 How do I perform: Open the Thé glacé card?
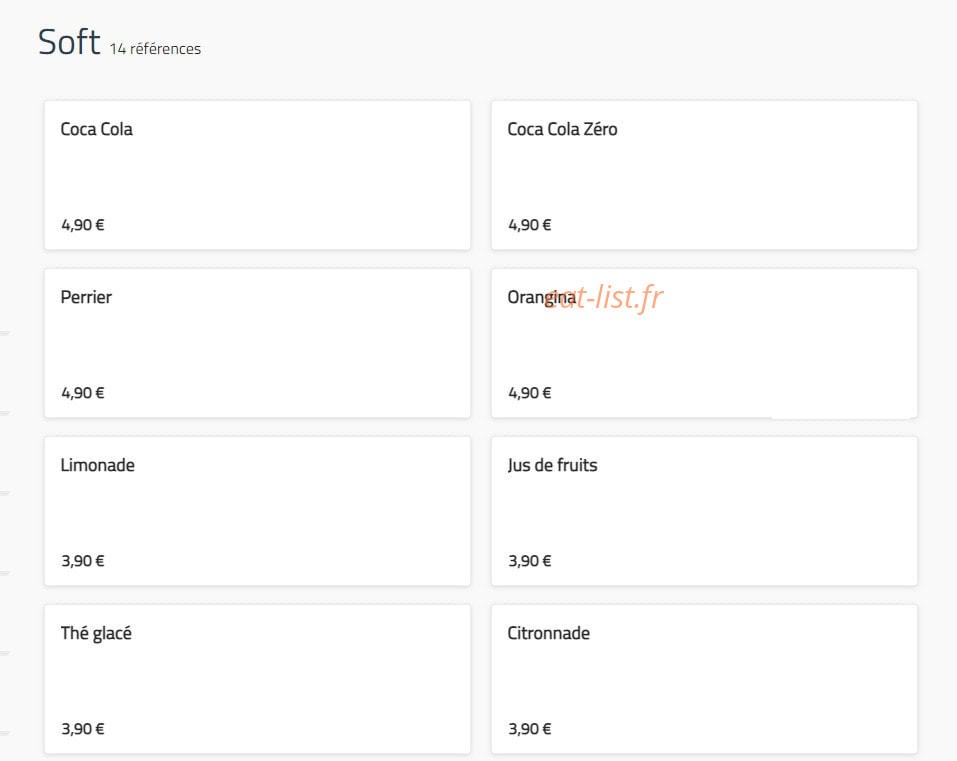(257, 679)
